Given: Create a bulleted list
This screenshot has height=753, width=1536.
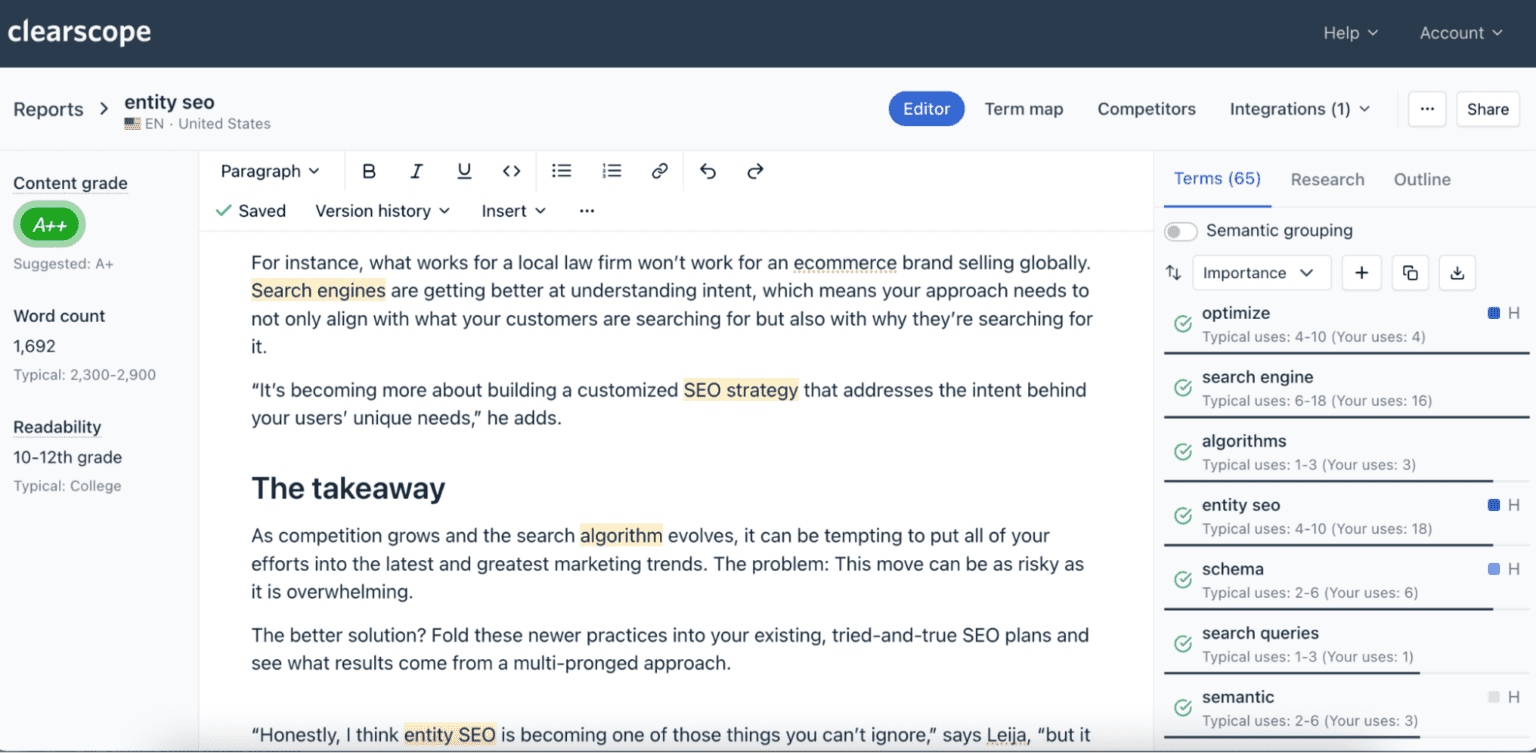Looking at the screenshot, I should click(x=562, y=171).
